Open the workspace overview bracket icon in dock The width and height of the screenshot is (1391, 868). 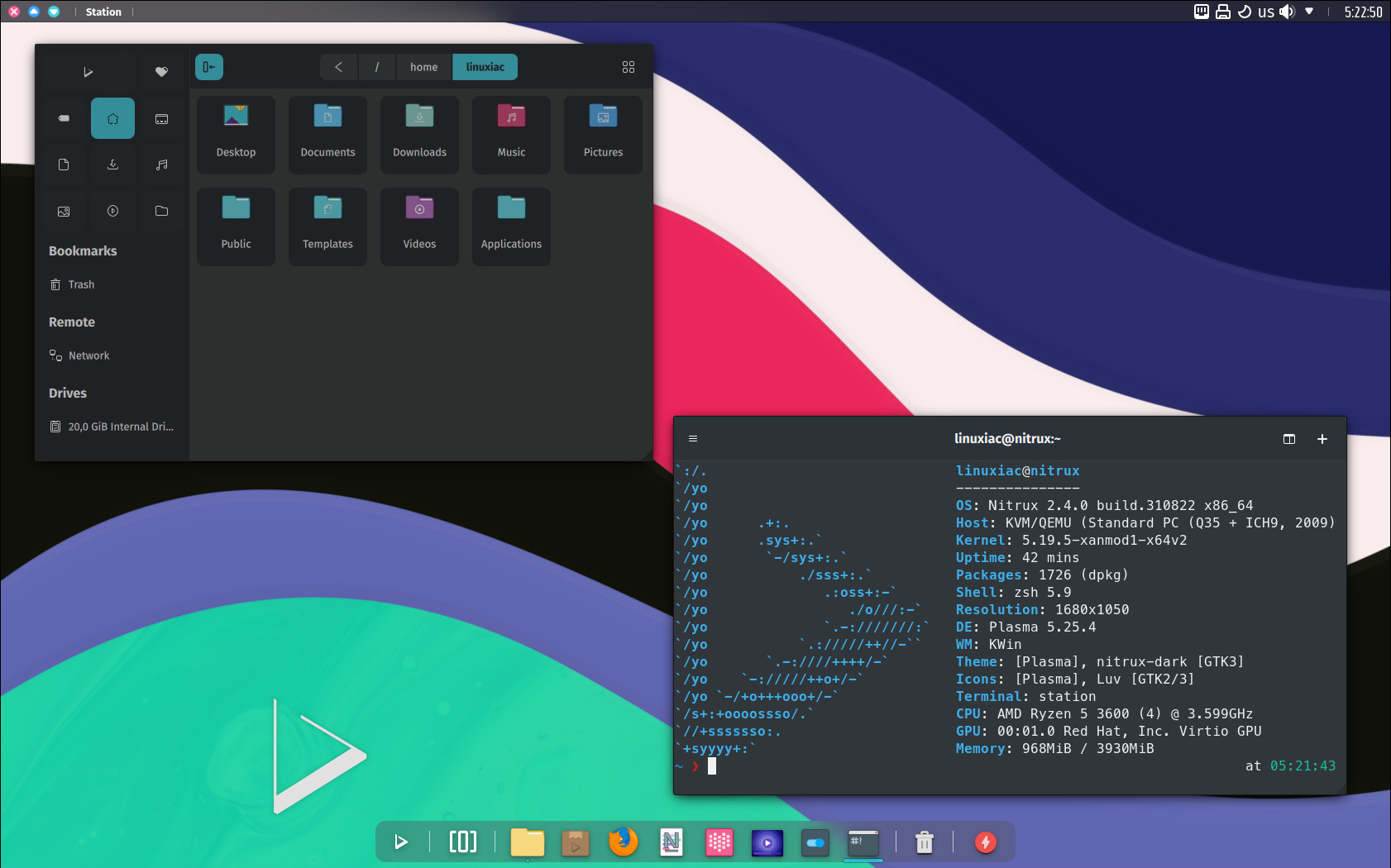pos(463,842)
